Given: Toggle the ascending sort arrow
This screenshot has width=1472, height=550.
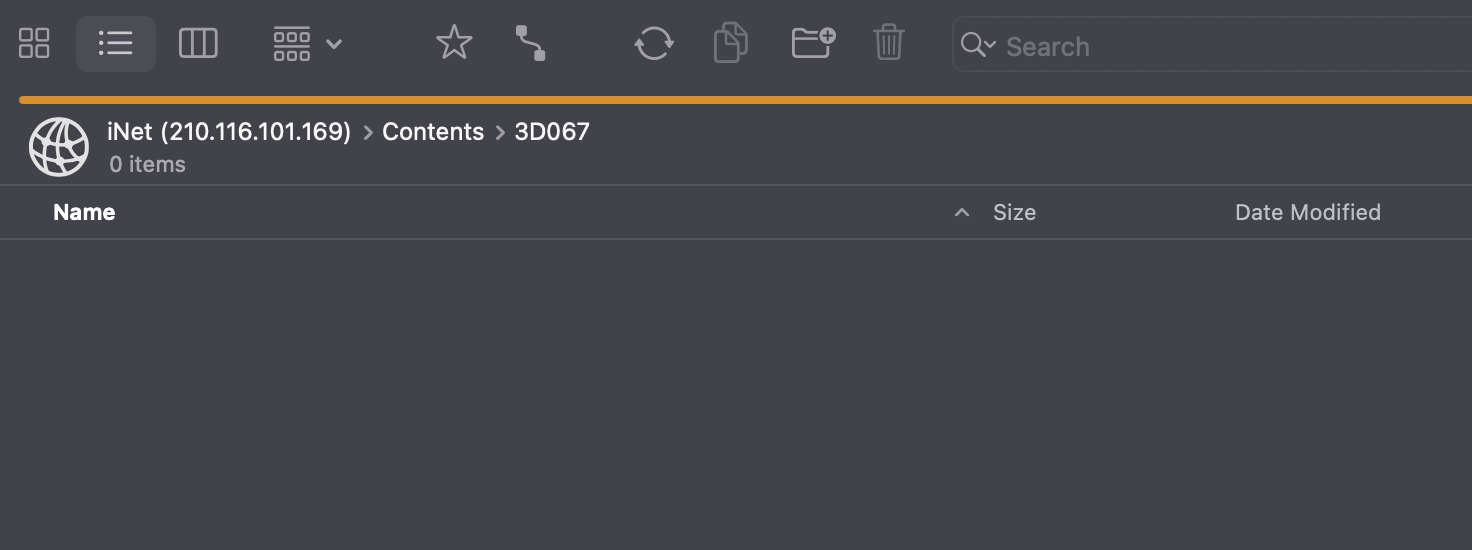Looking at the screenshot, I should click(962, 212).
